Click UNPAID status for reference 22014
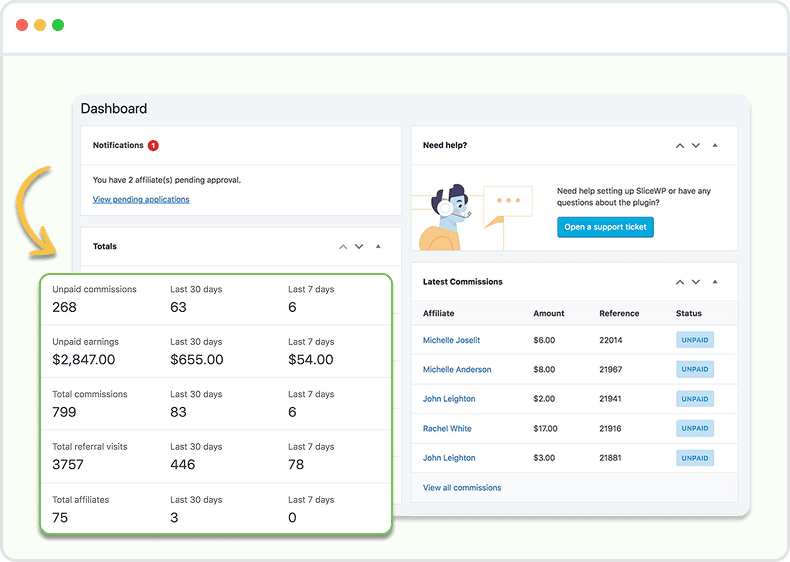 click(694, 340)
